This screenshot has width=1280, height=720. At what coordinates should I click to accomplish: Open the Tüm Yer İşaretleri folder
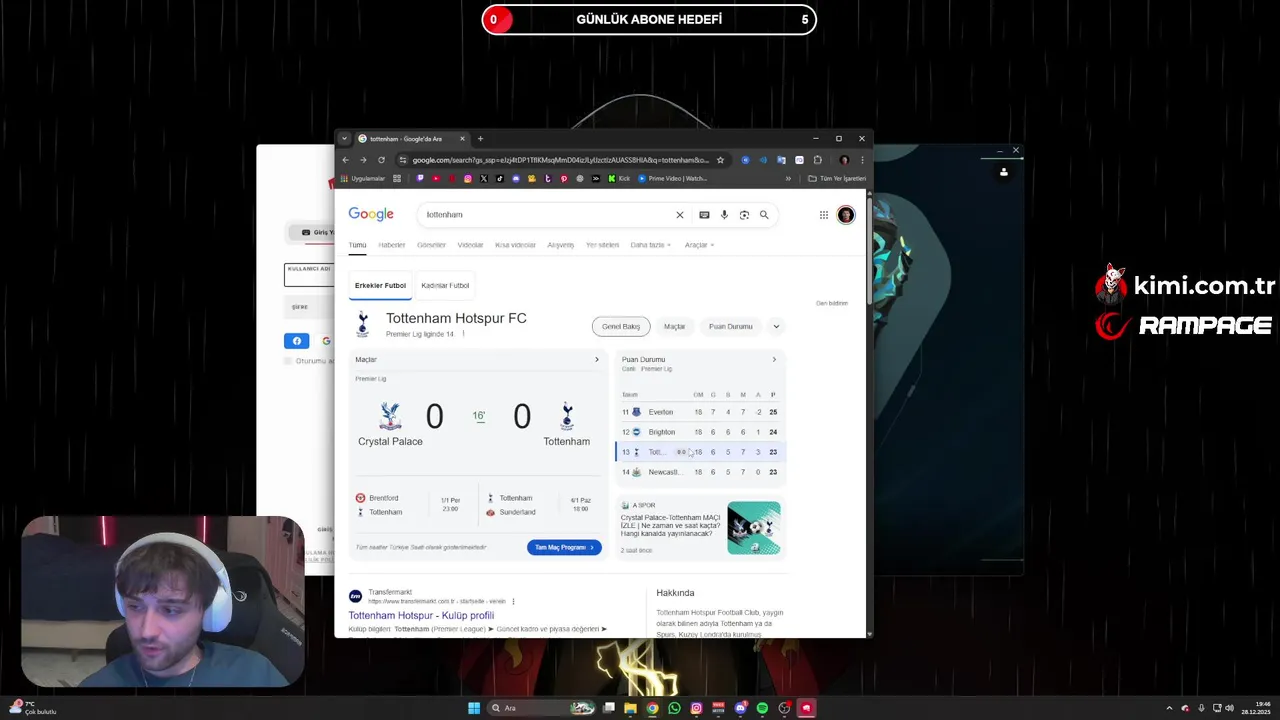pos(837,179)
